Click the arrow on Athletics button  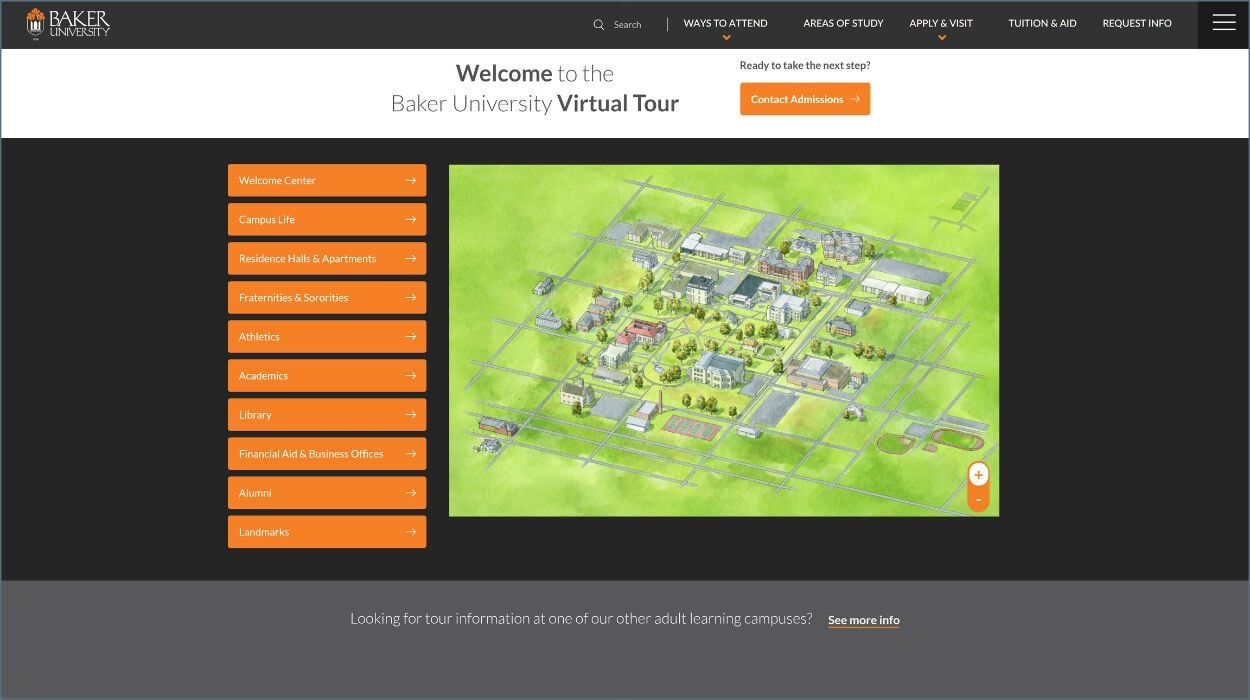(411, 337)
